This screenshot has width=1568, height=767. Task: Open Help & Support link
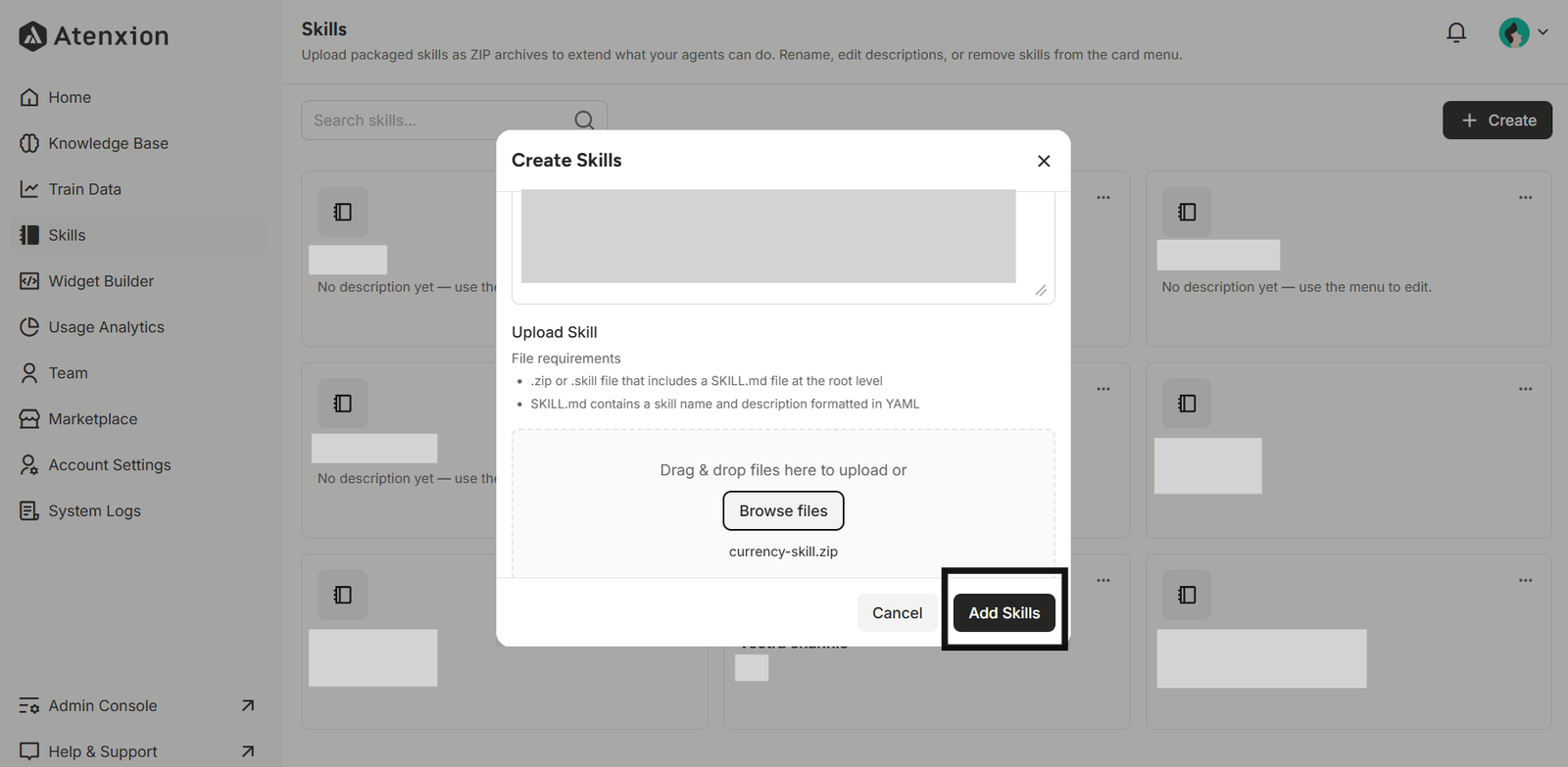(138, 751)
